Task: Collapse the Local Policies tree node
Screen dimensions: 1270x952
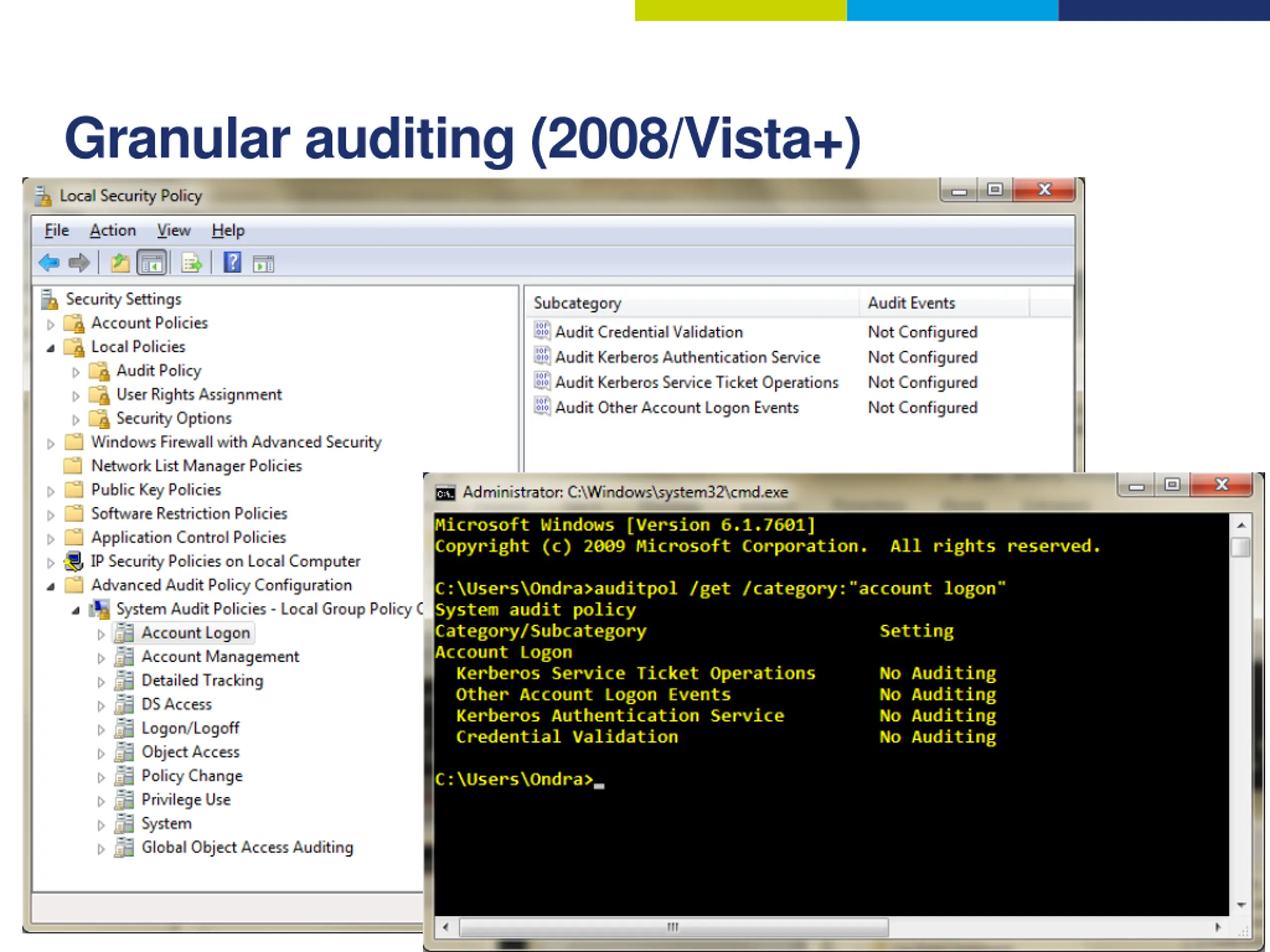Action: tap(51, 348)
